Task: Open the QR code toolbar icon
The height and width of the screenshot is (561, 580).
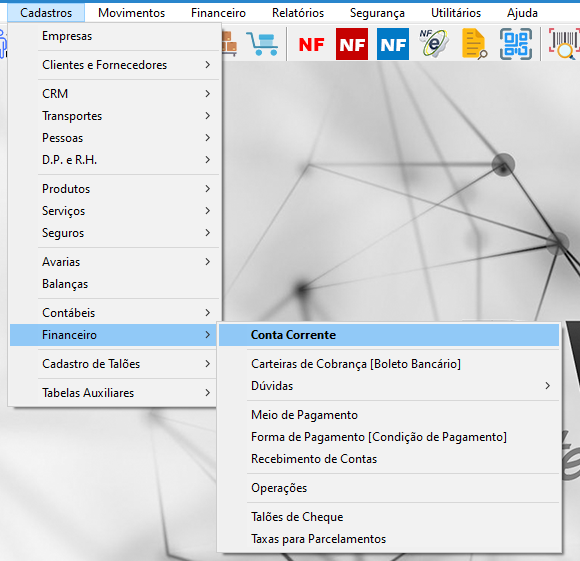Action: 516,44
